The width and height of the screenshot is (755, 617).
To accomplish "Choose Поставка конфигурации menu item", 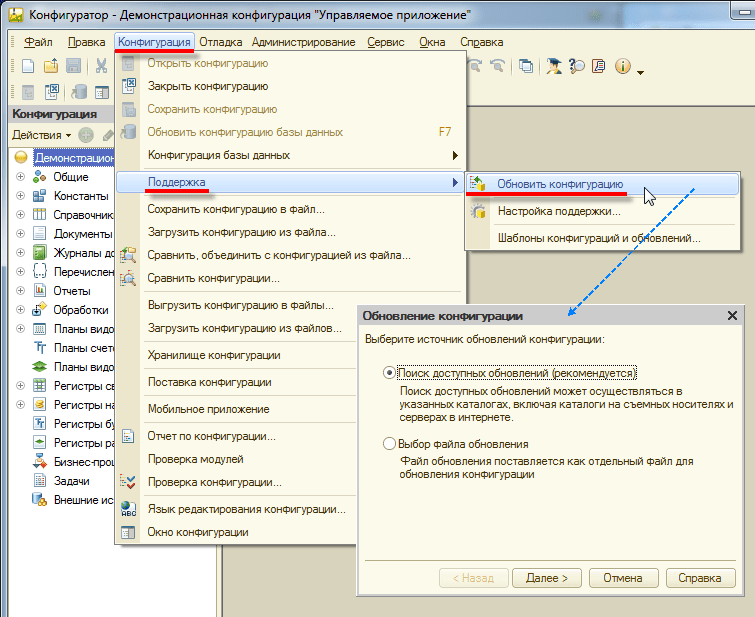I will point(236,382).
